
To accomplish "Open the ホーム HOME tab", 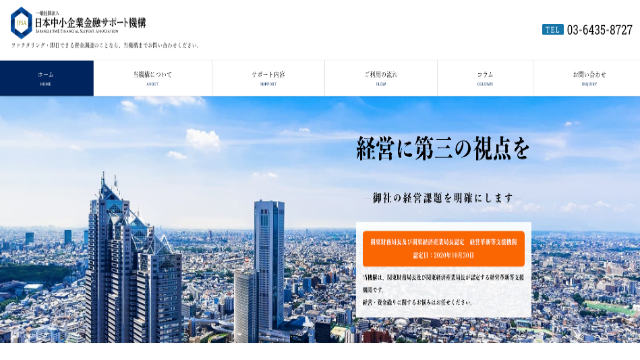I will tap(47, 78).
